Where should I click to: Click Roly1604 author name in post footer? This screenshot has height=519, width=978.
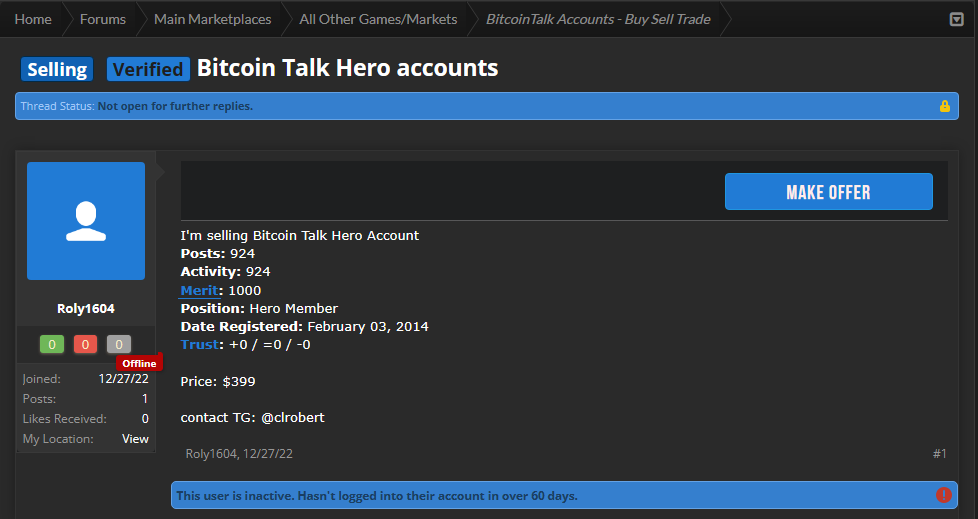point(211,454)
